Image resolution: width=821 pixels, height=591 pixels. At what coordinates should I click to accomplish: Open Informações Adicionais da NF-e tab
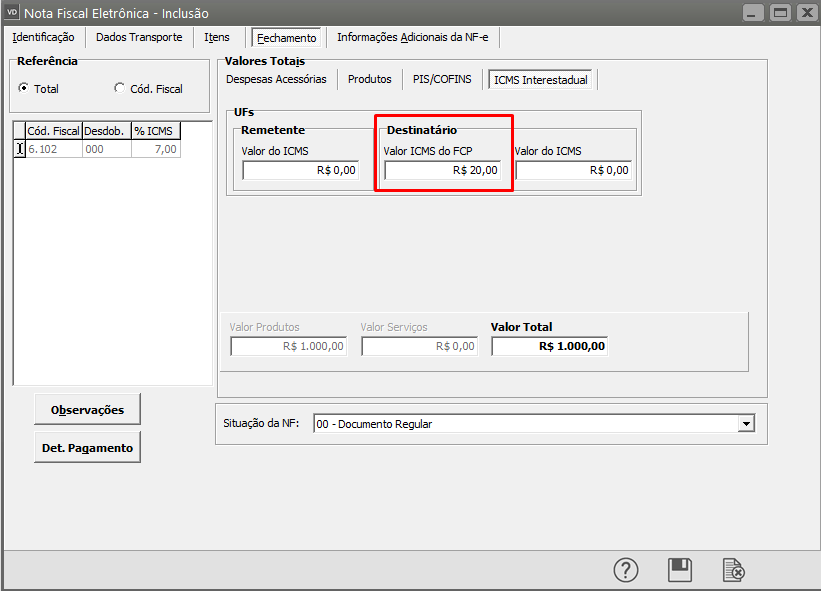[412, 37]
